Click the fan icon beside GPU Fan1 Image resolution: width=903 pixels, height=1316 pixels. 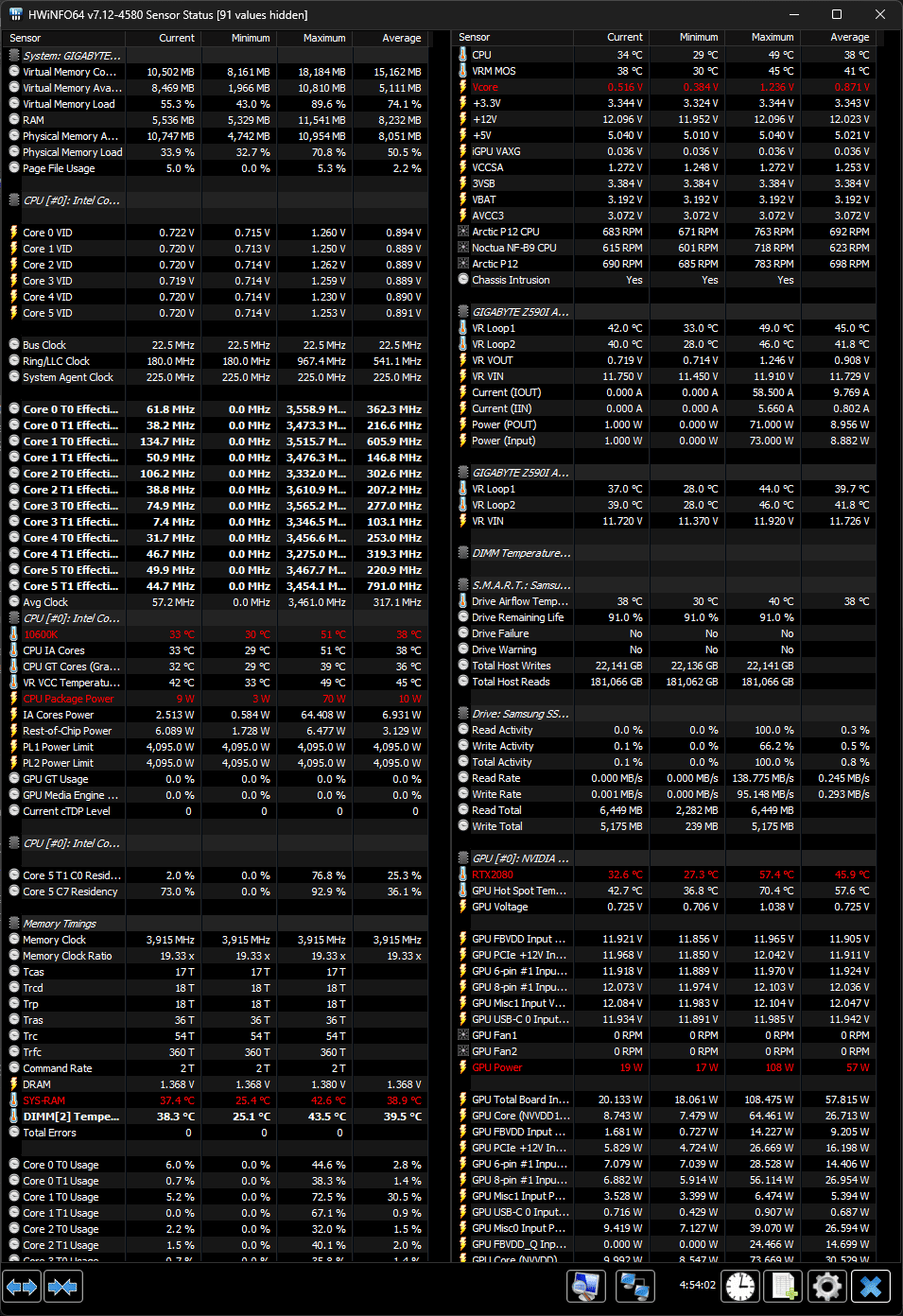point(463,1035)
